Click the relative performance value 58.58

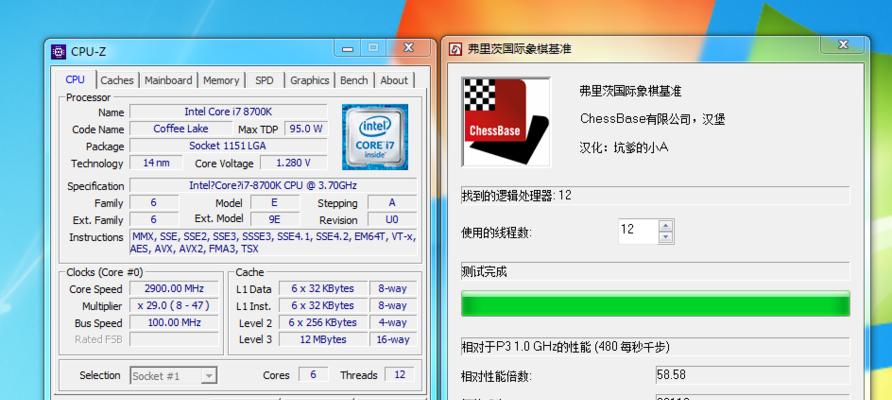click(x=753, y=375)
